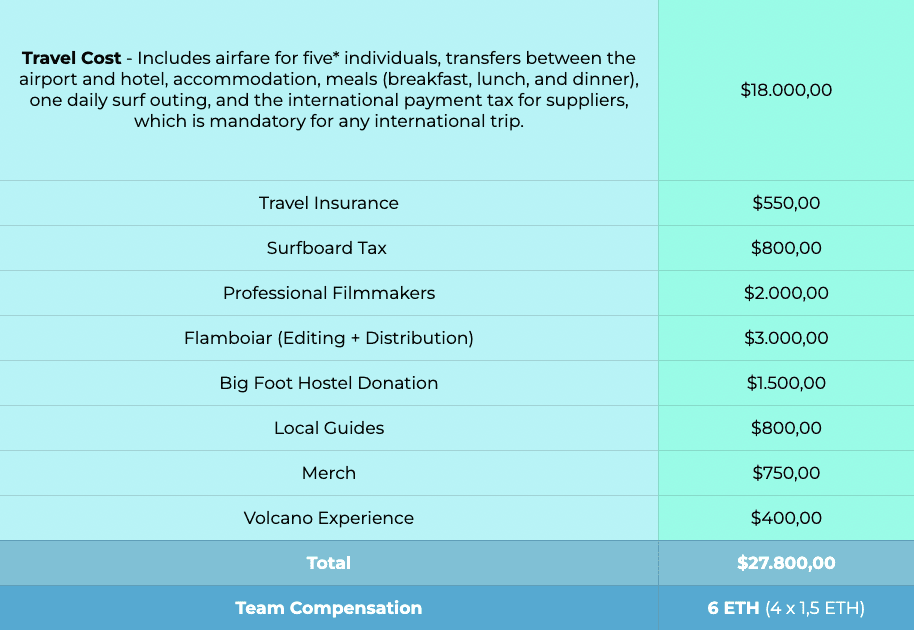Click the Local Guides label
The width and height of the screenshot is (914, 630).
click(329, 428)
